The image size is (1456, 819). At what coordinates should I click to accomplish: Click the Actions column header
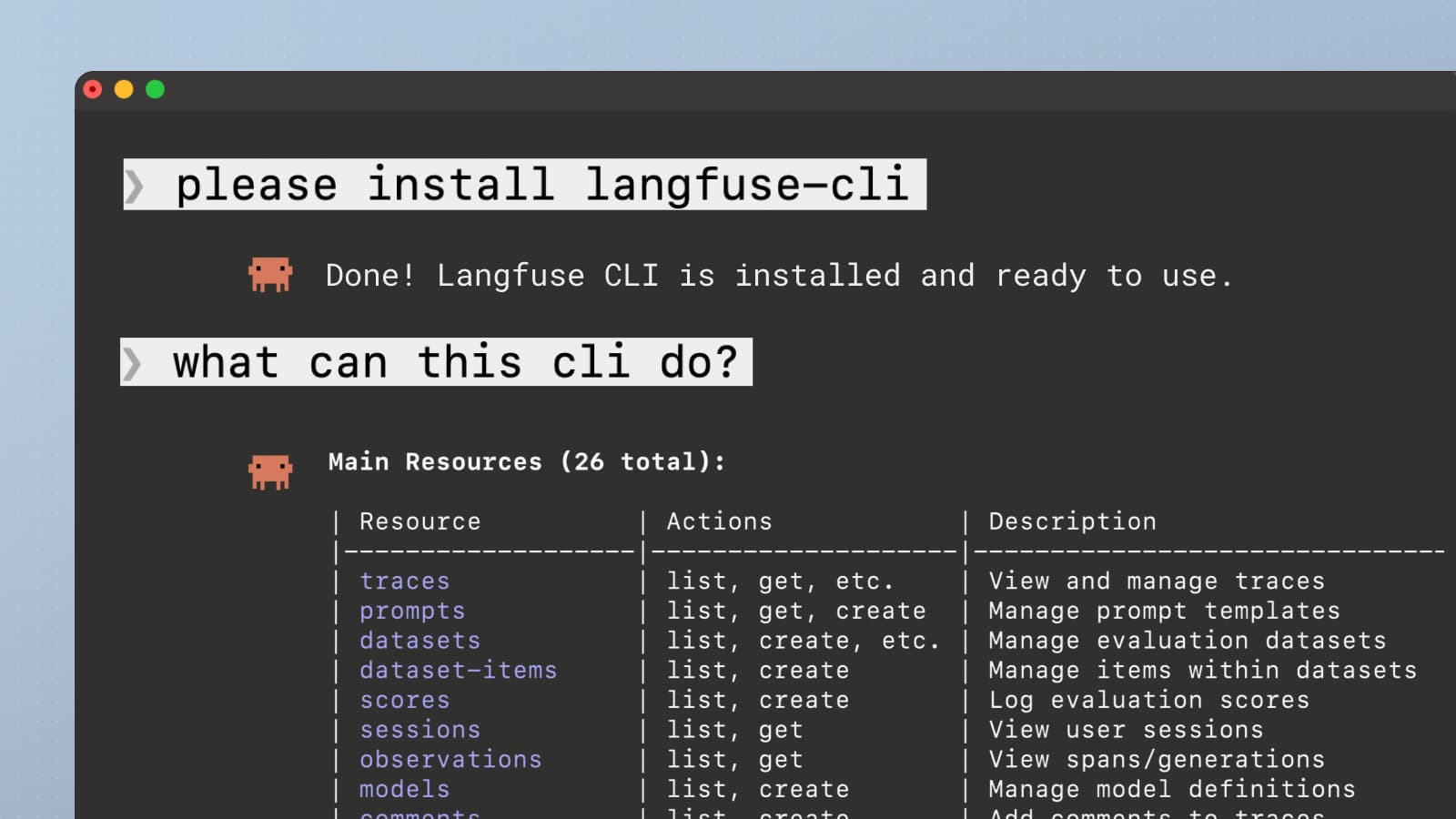tap(719, 521)
